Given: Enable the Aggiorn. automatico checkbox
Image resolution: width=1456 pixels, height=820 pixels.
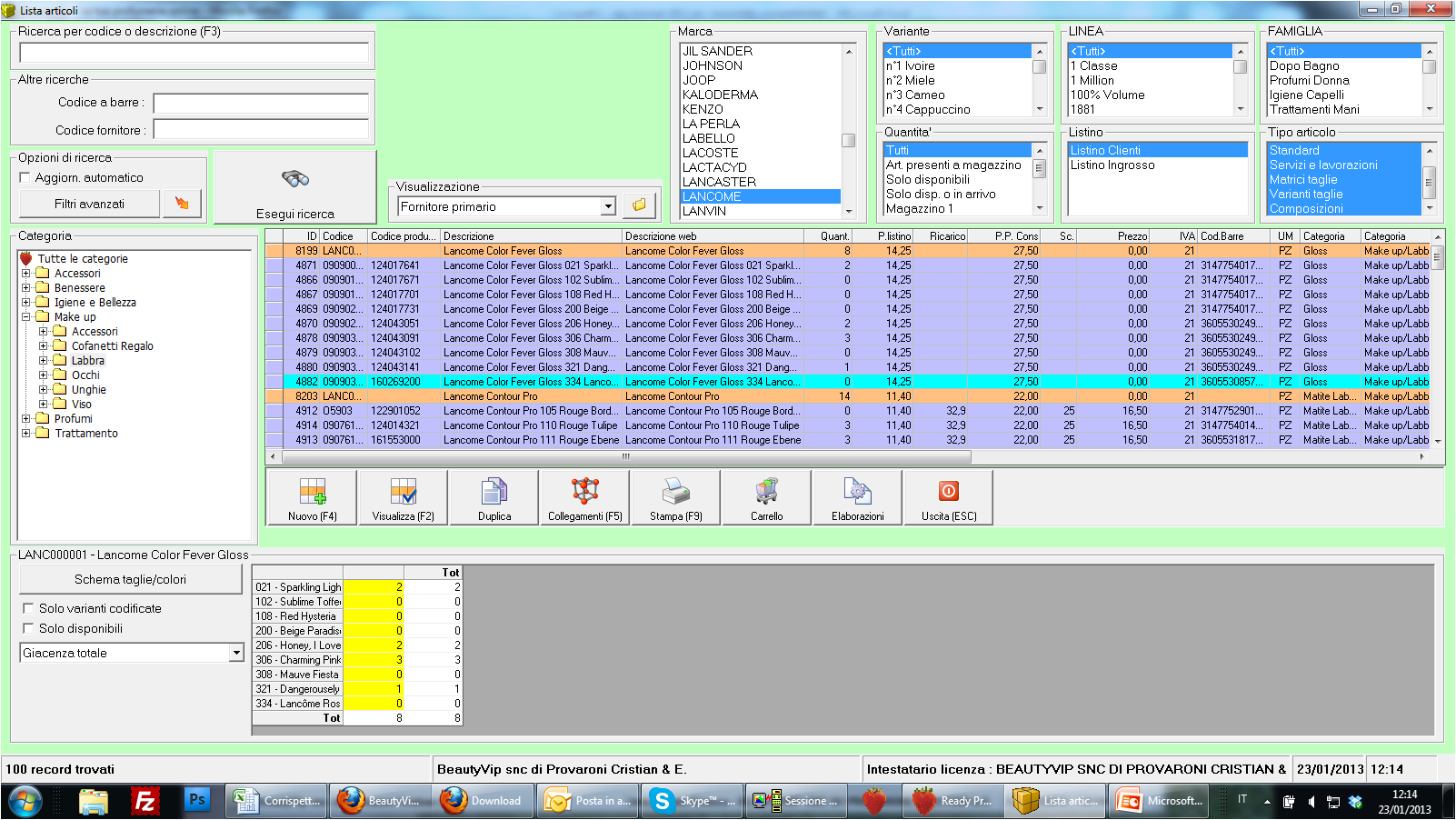Looking at the screenshot, I should point(25,177).
